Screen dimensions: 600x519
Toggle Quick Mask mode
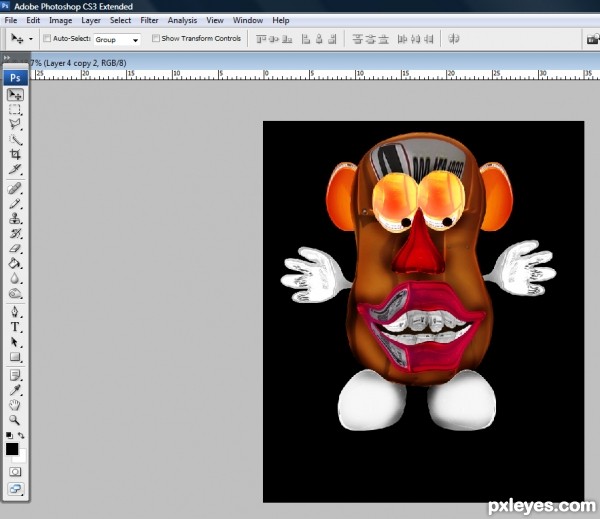coord(15,472)
